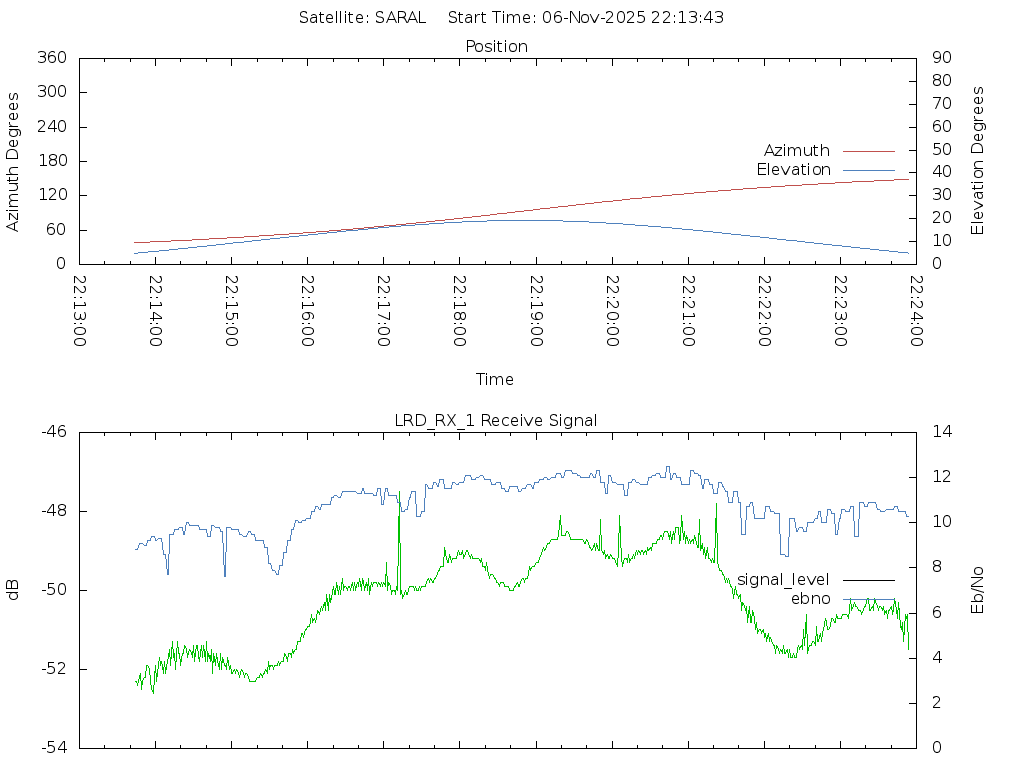The width and height of the screenshot is (1024, 768).
Task: Click the -46 dB axis tick value
Action: click(53, 432)
